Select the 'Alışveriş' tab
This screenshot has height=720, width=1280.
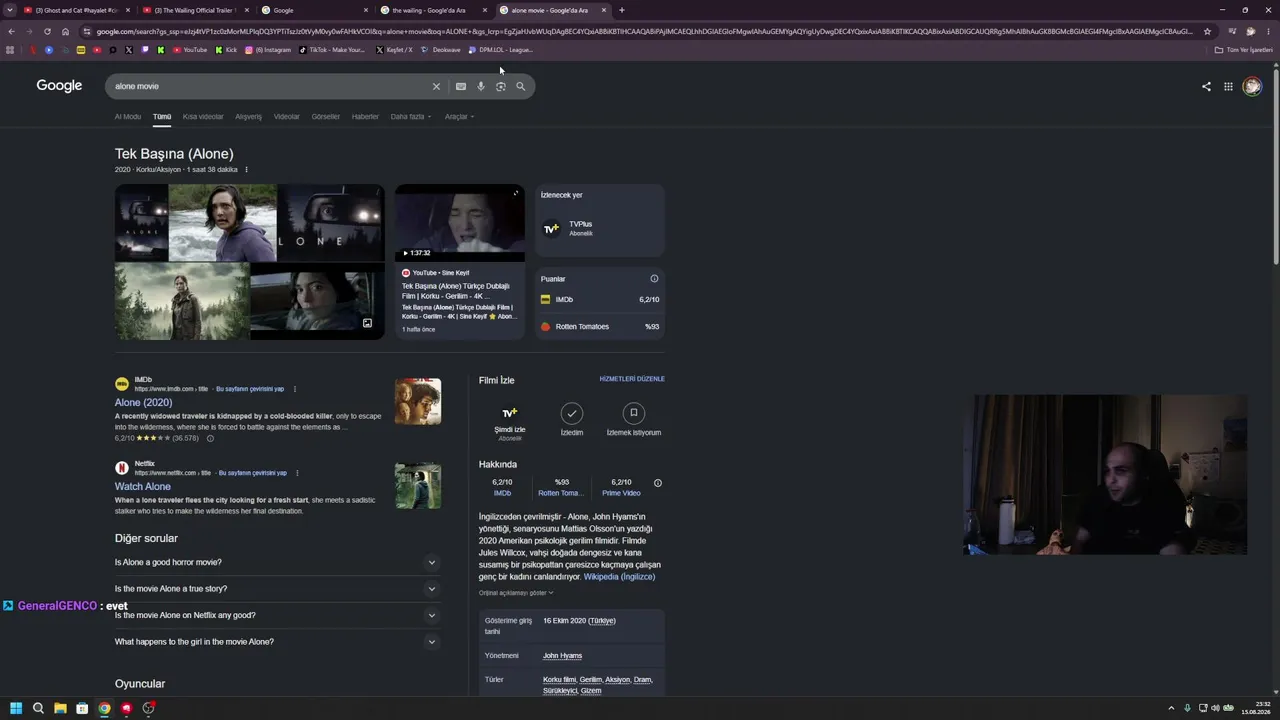(x=248, y=117)
